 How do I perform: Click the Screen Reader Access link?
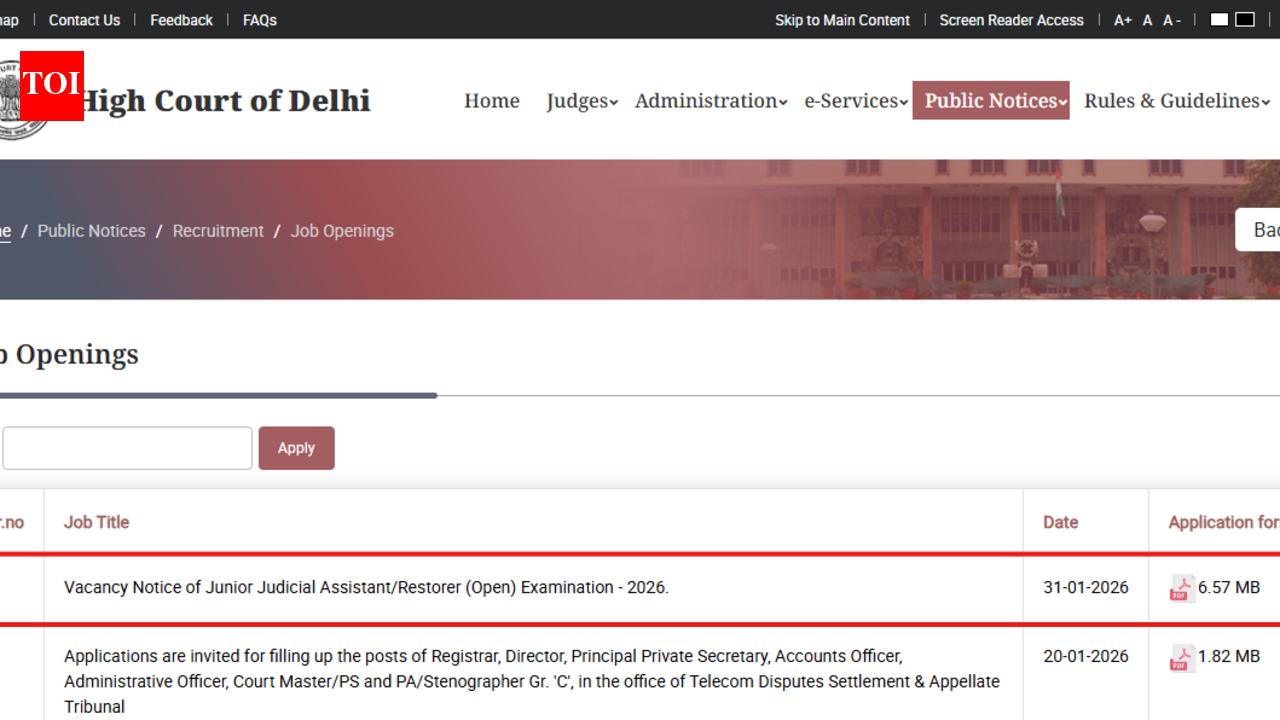tap(1011, 19)
